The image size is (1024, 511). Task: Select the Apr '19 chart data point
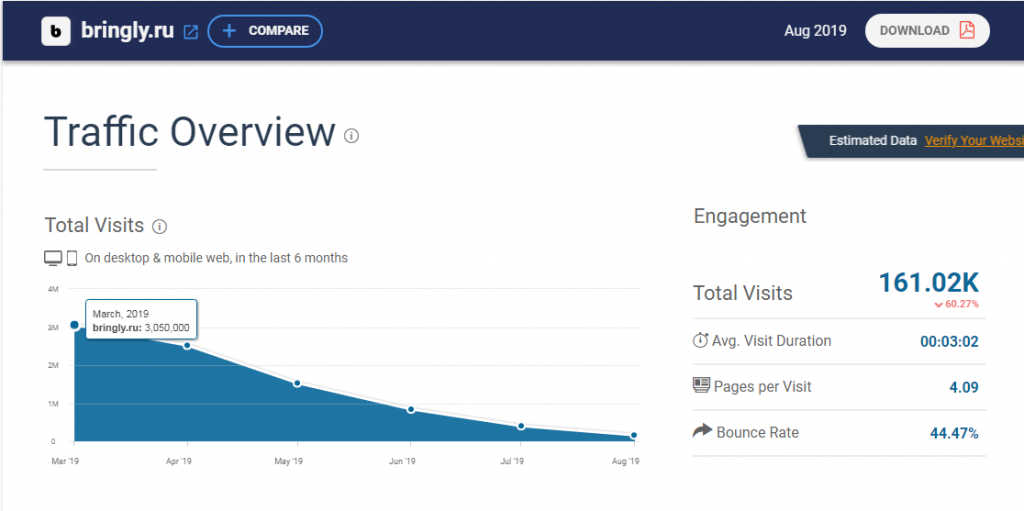coord(186,346)
